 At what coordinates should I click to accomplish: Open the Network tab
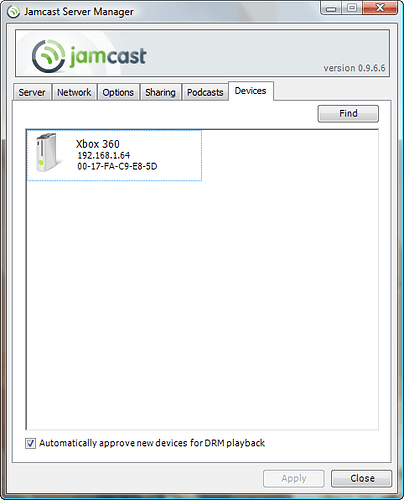click(74, 92)
